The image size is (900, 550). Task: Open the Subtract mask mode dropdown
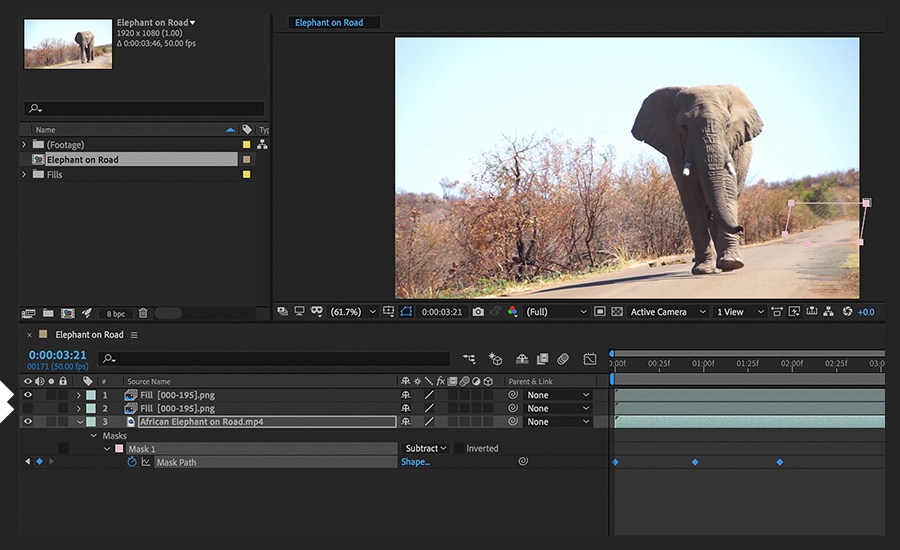tap(425, 449)
